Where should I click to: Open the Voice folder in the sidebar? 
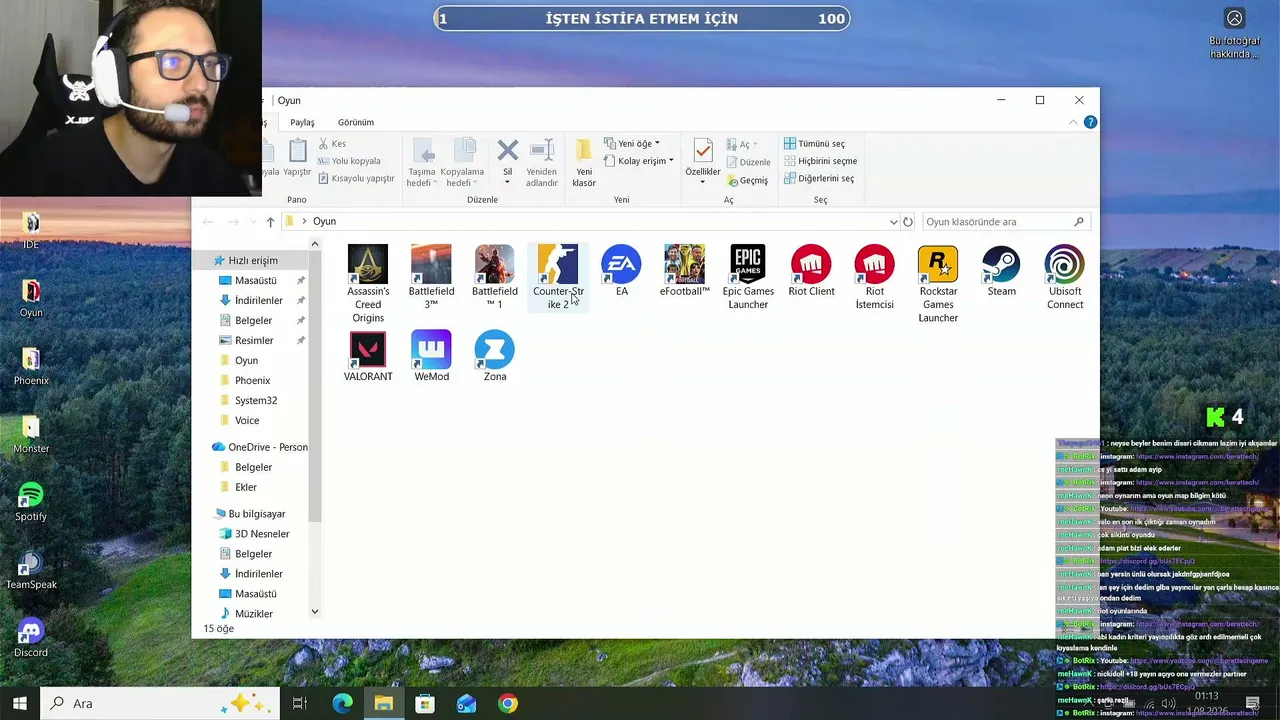tap(247, 420)
